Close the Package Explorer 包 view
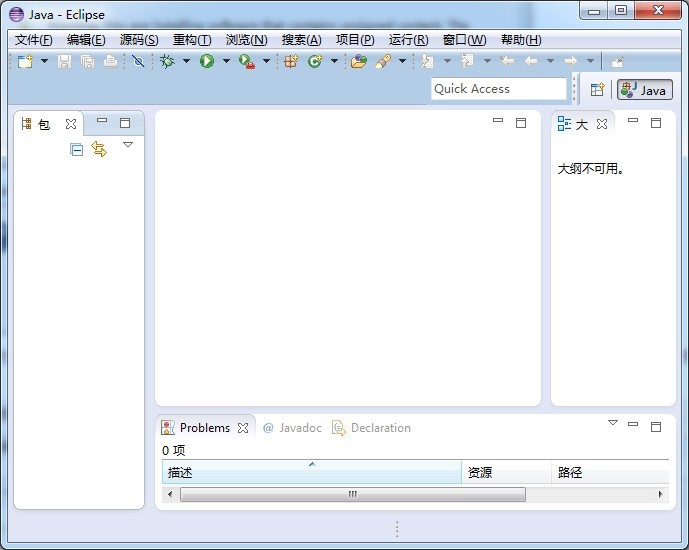 [x=71, y=124]
